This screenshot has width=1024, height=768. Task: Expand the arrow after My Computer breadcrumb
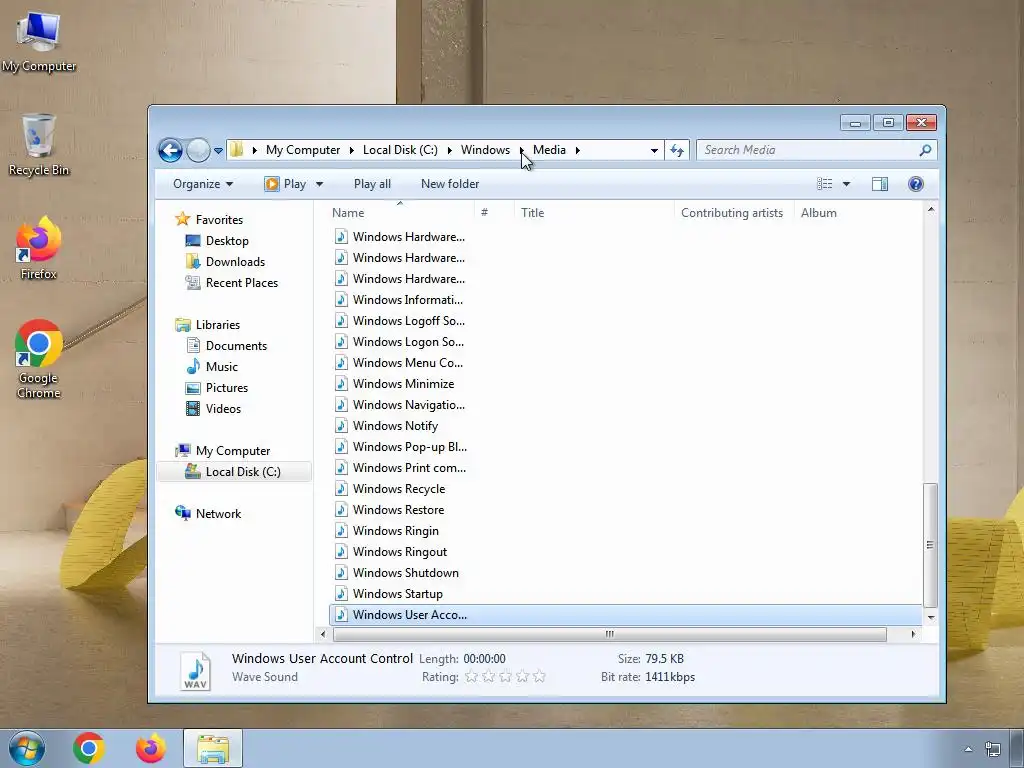[351, 150]
